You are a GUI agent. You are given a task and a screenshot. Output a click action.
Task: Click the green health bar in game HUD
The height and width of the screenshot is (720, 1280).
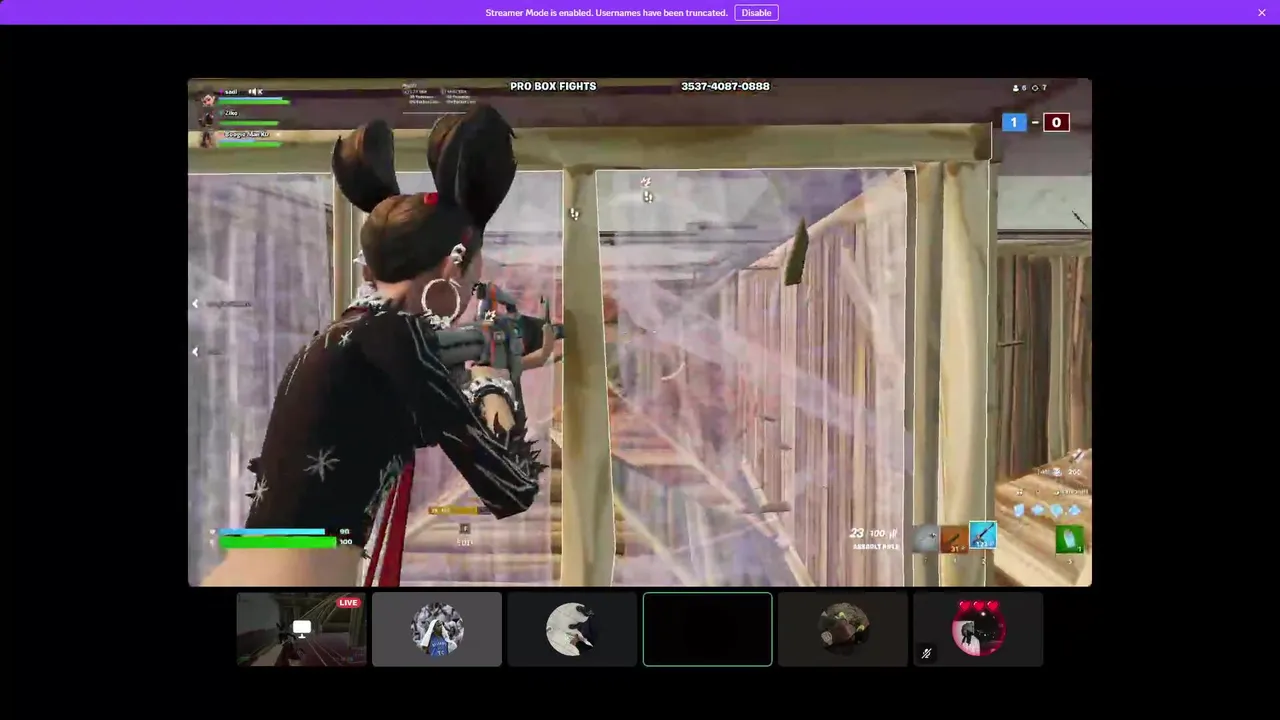(x=278, y=542)
